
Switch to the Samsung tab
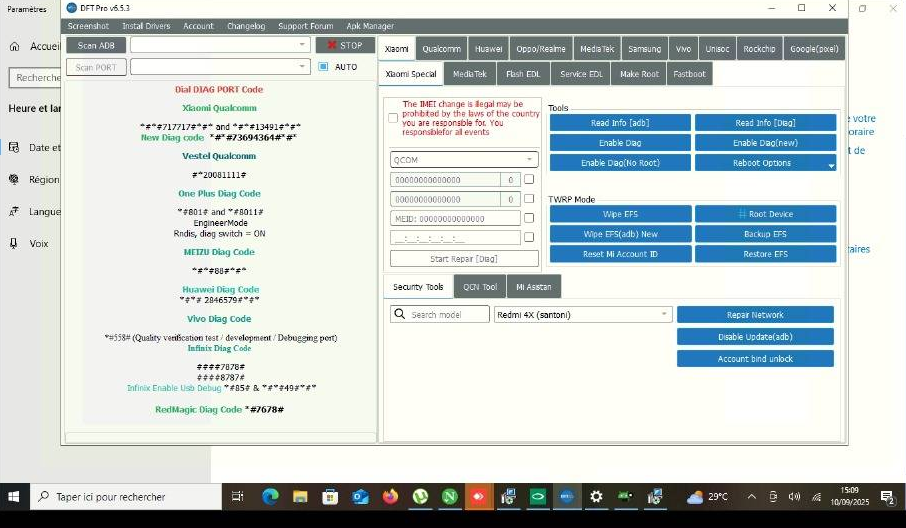644,49
